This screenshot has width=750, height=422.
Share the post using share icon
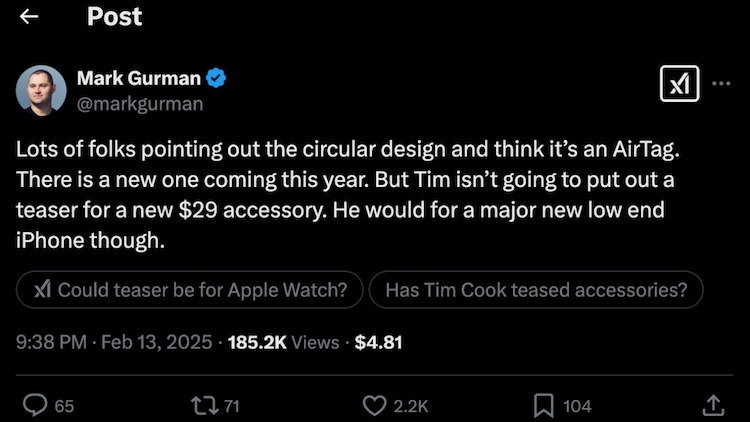[x=713, y=405]
